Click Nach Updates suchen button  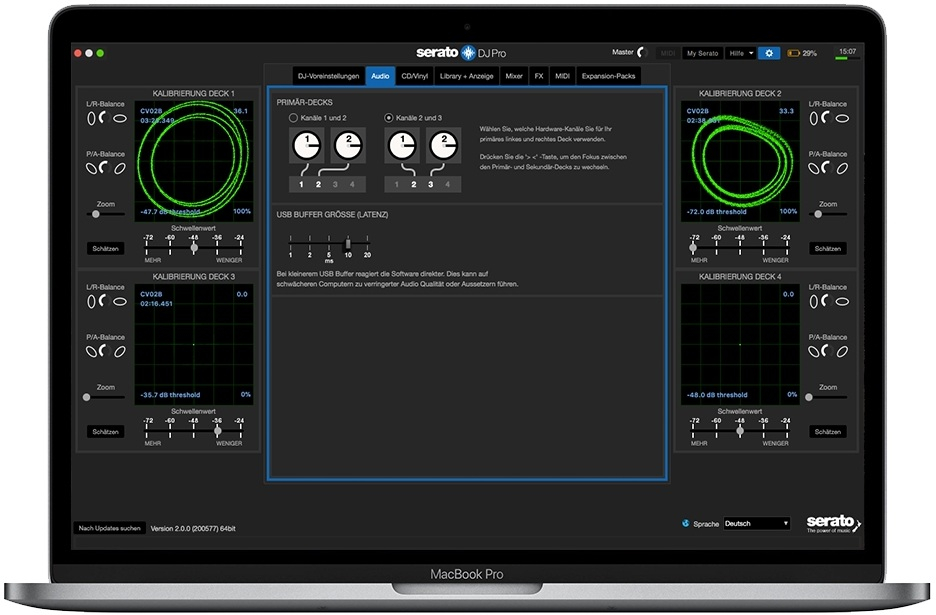click(x=109, y=528)
